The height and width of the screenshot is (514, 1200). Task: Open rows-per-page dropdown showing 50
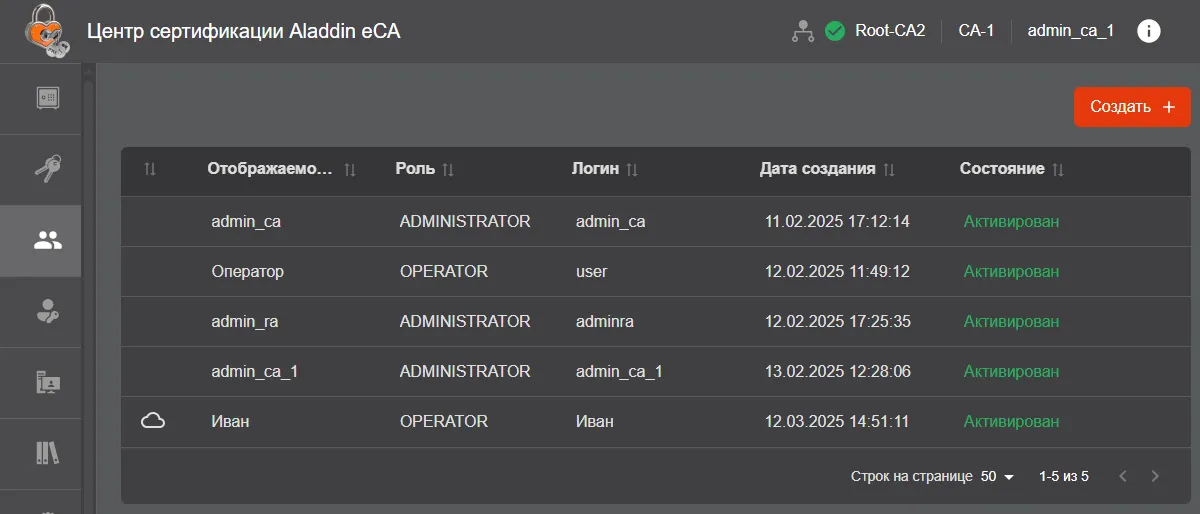pos(997,476)
